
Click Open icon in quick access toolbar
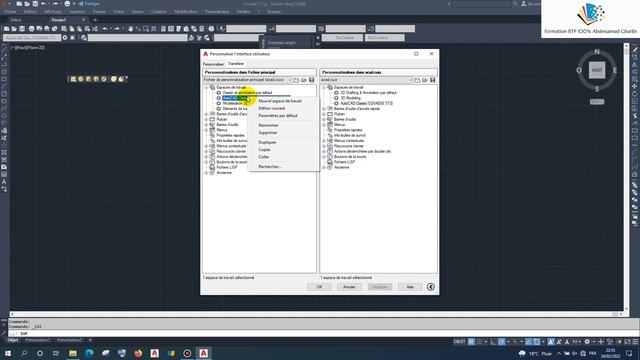pos(27,4)
